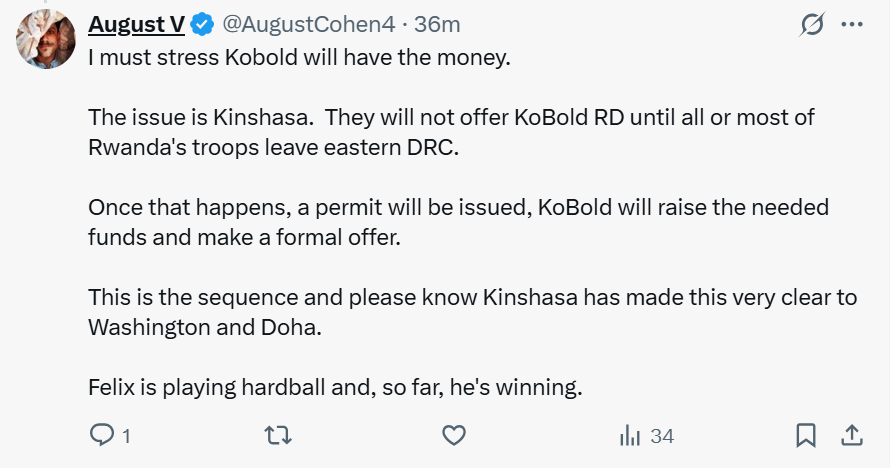Click the line "Felix is playing hardball"
Viewport: 892px width, 468px height.
point(335,386)
